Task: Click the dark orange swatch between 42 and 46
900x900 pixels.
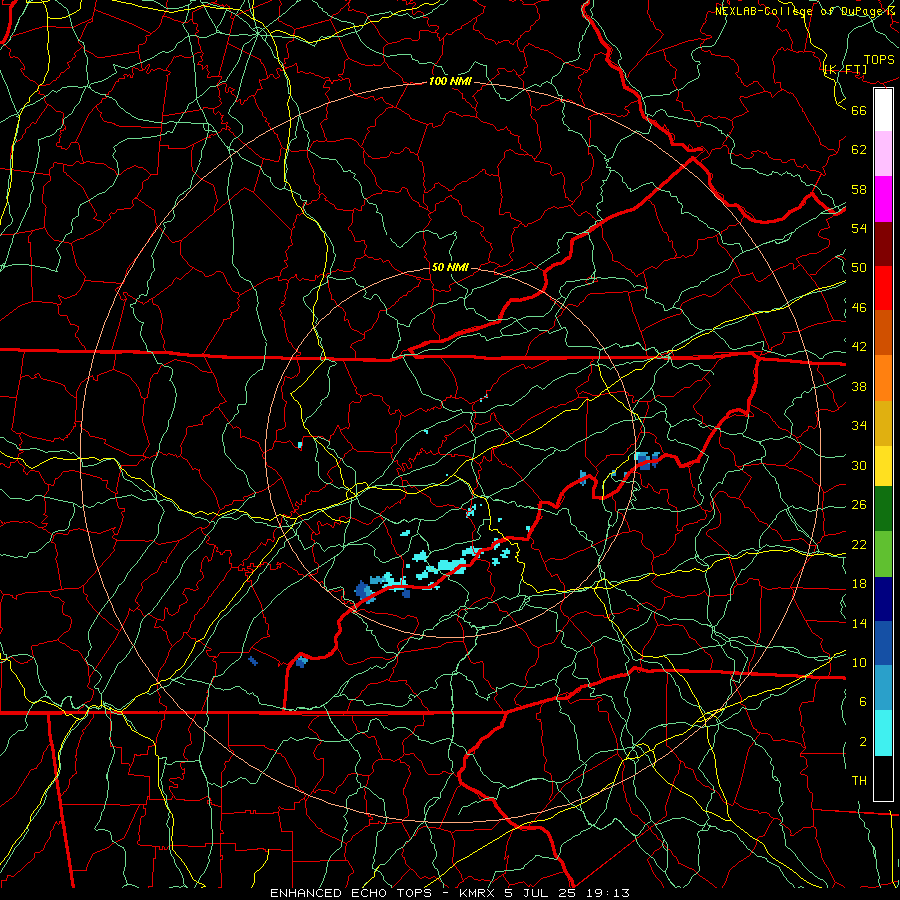Action: coord(883,333)
